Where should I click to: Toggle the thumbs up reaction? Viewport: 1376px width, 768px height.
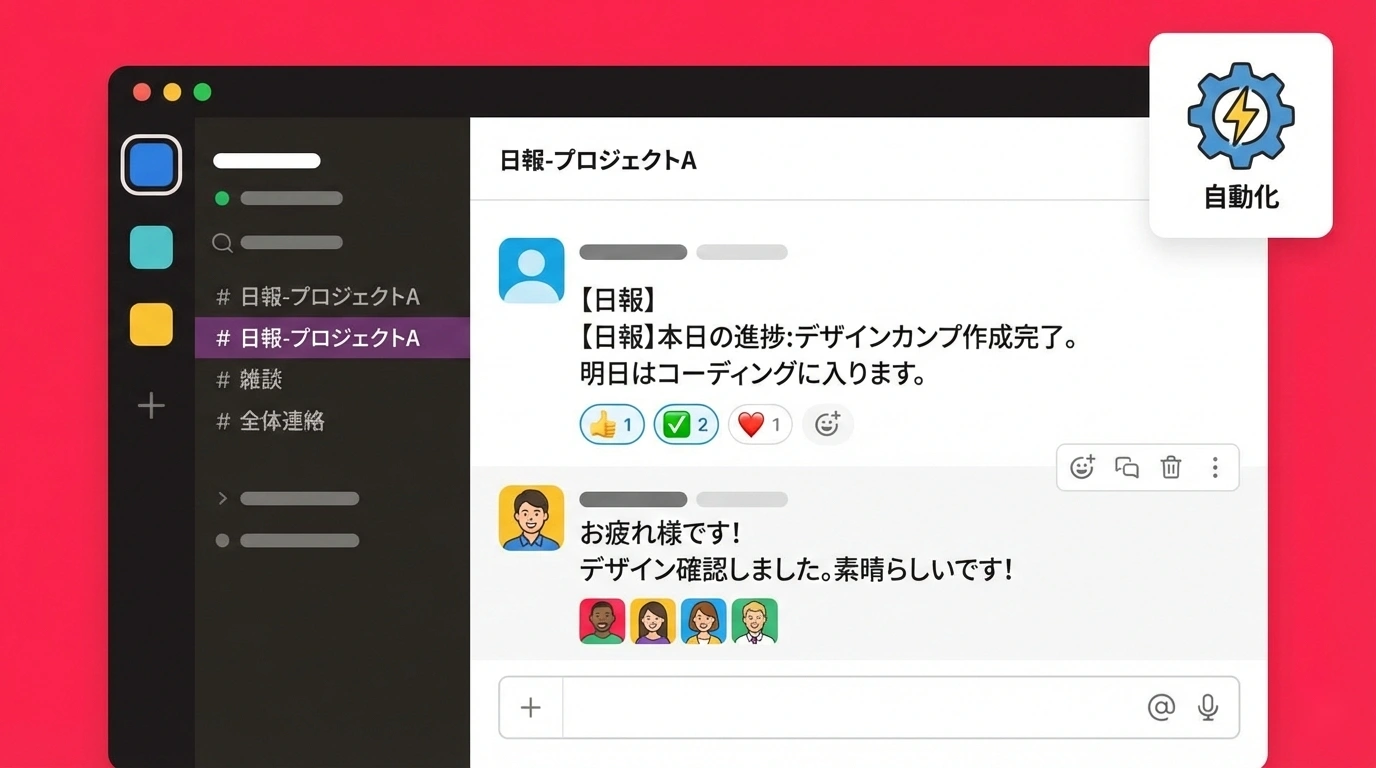(611, 424)
